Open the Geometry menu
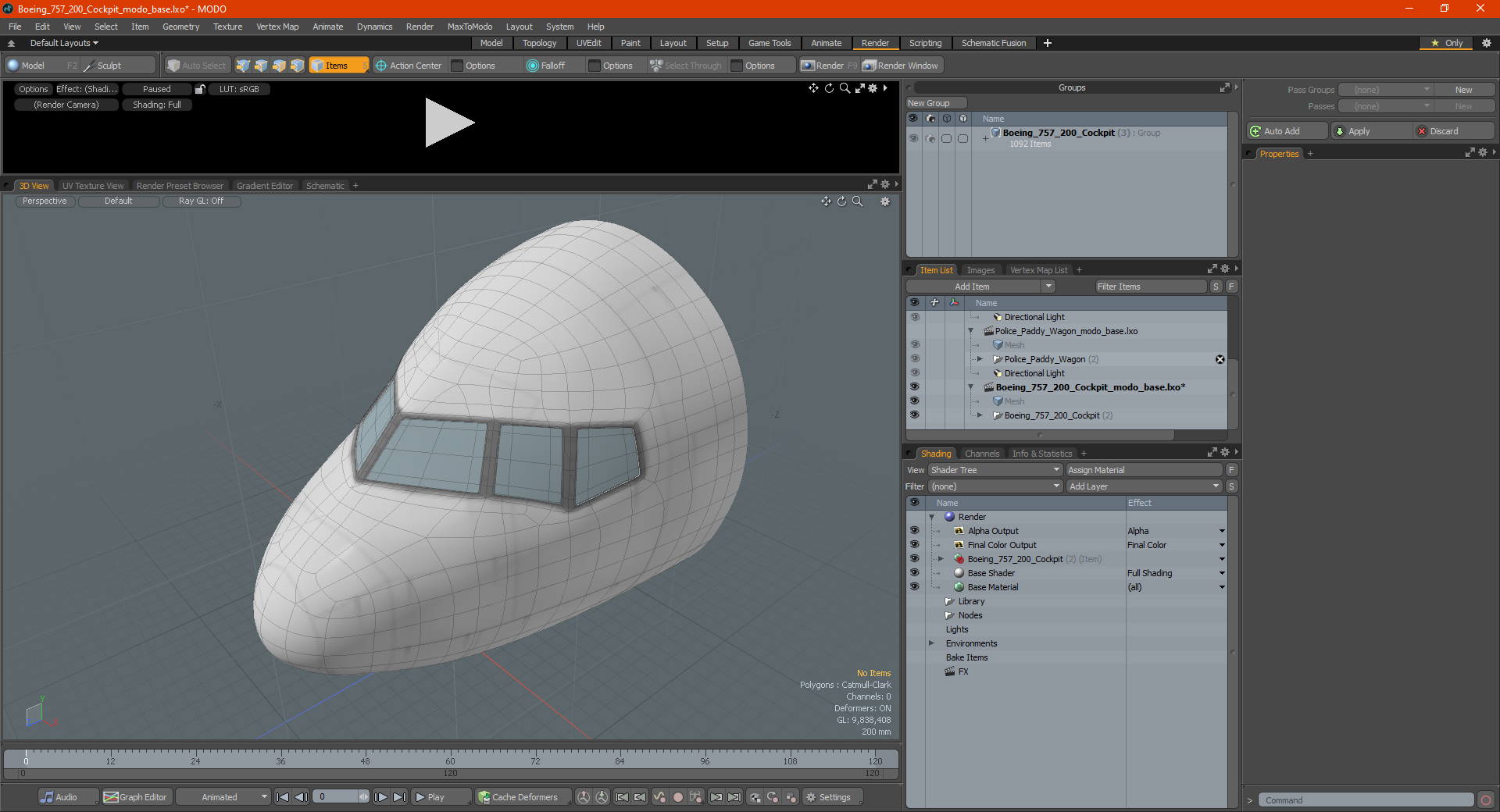The width and height of the screenshot is (1500, 812). [180, 27]
